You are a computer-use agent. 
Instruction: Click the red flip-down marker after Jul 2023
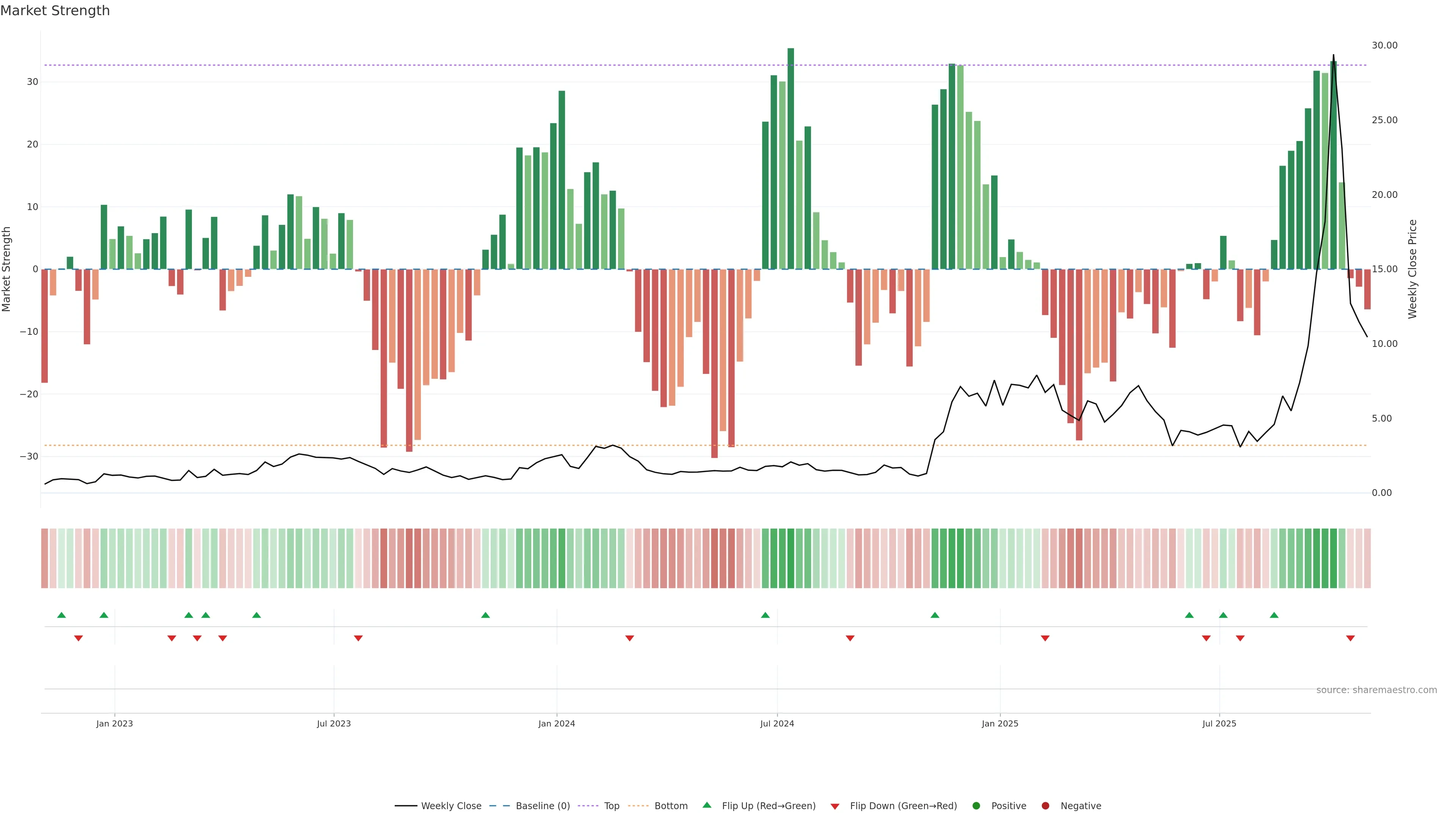[358, 638]
